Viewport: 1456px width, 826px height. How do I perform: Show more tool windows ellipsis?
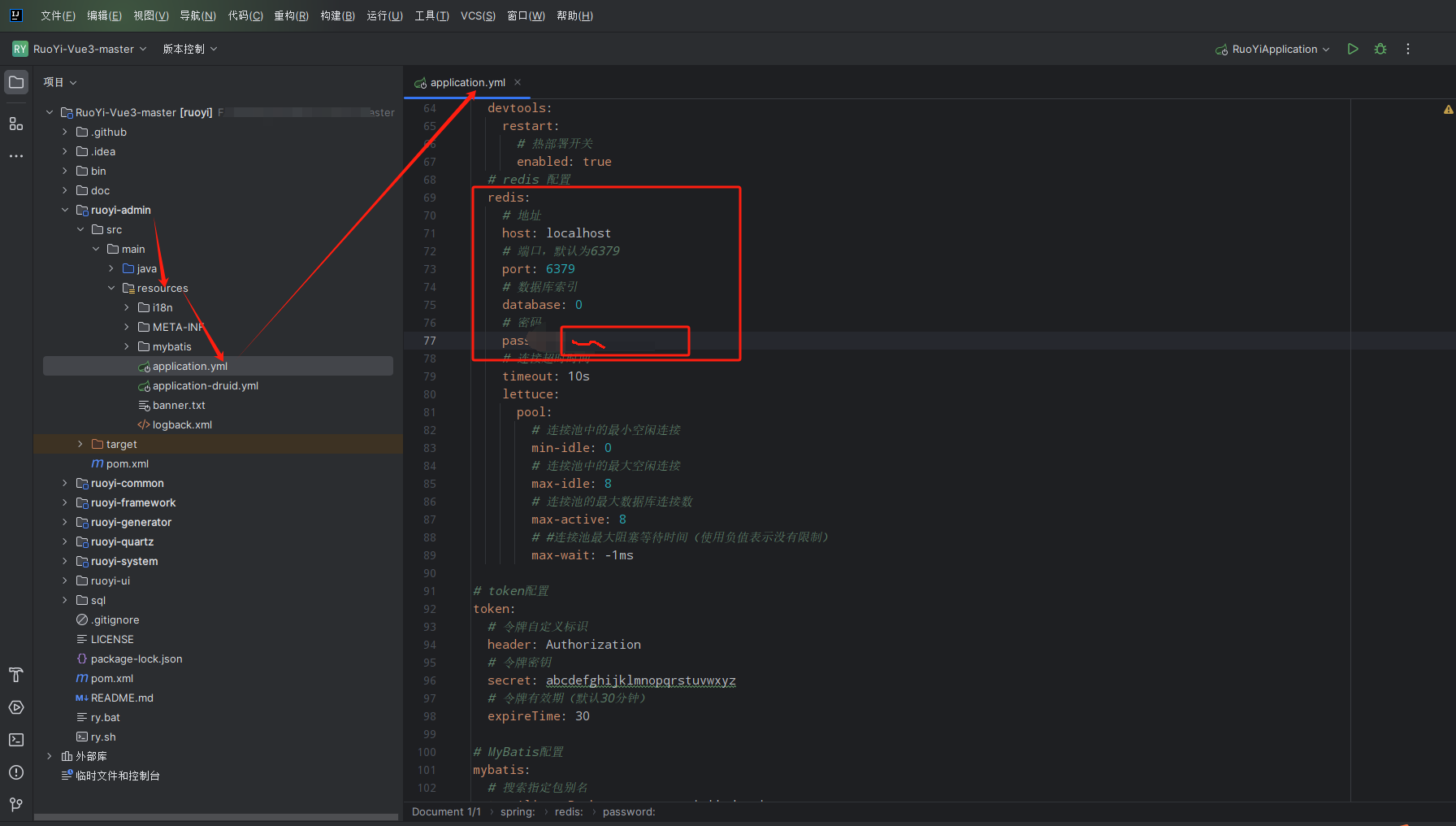pyautogui.click(x=16, y=155)
